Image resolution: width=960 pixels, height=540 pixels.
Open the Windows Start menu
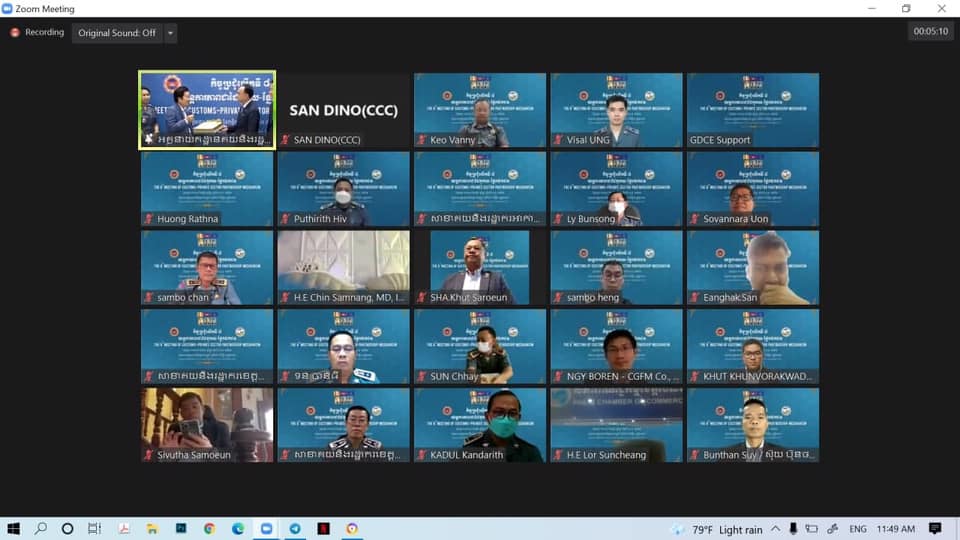click(x=14, y=529)
